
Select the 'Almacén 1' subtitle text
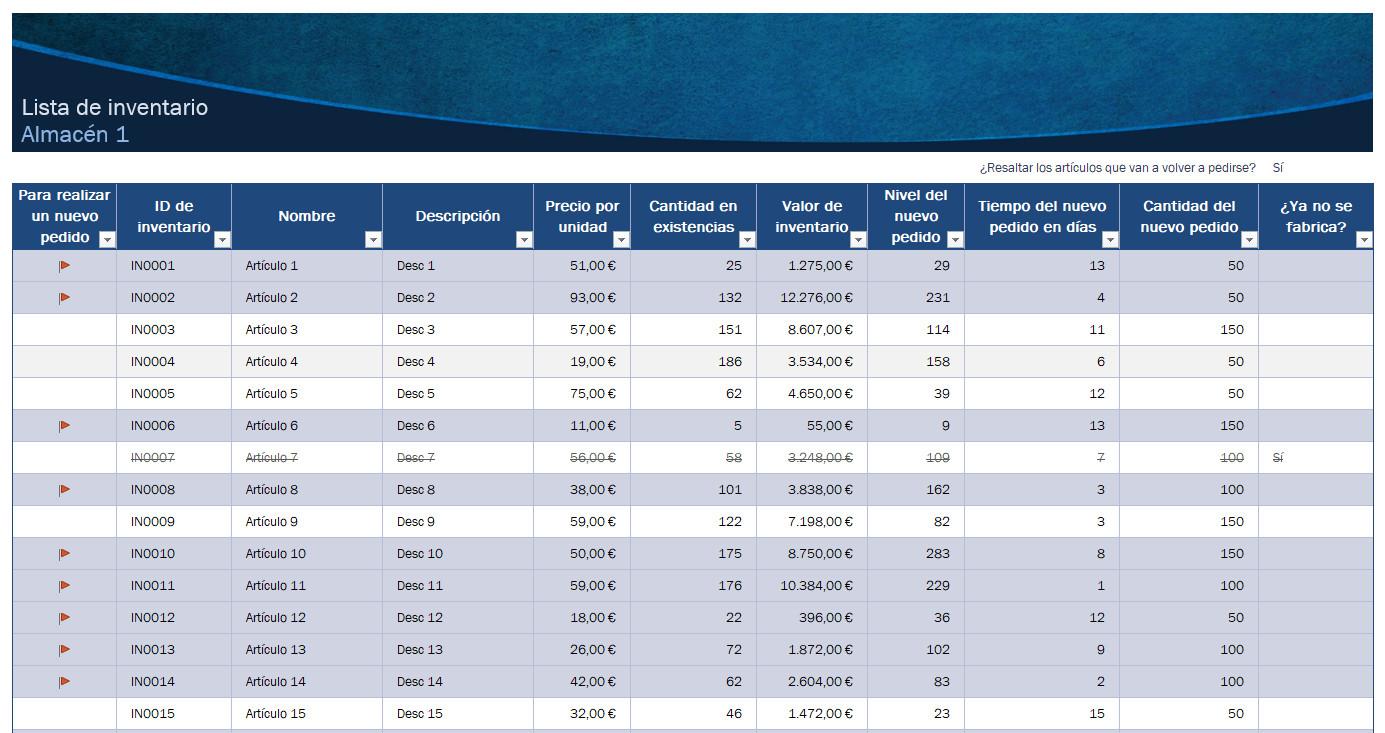[x=75, y=135]
